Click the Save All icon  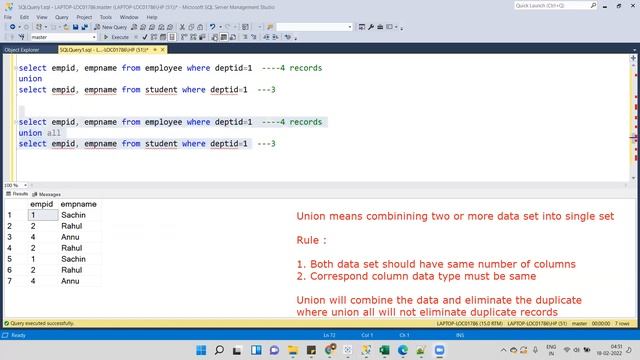click(84, 27)
